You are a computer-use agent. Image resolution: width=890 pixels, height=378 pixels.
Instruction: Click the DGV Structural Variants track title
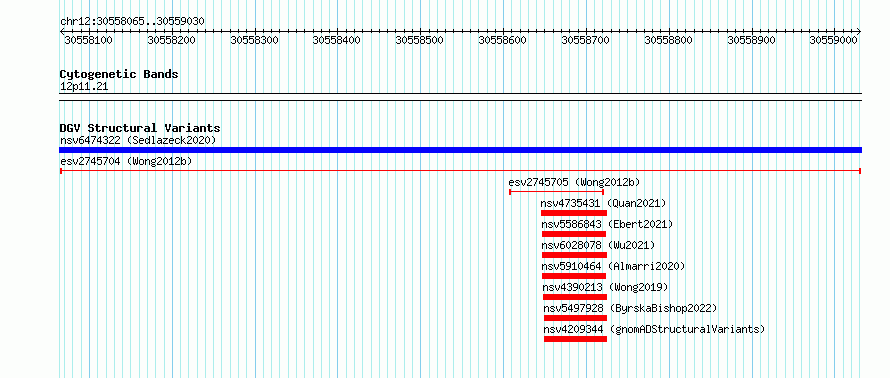pyautogui.click(x=140, y=128)
